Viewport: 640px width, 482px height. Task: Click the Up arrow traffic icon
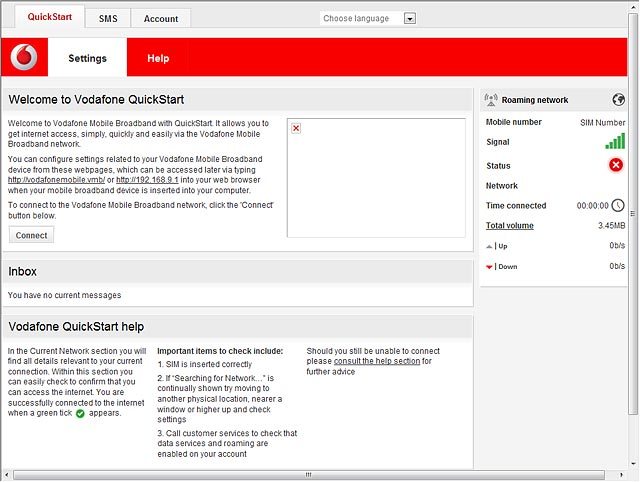pyautogui.click(x=489, y=246)
